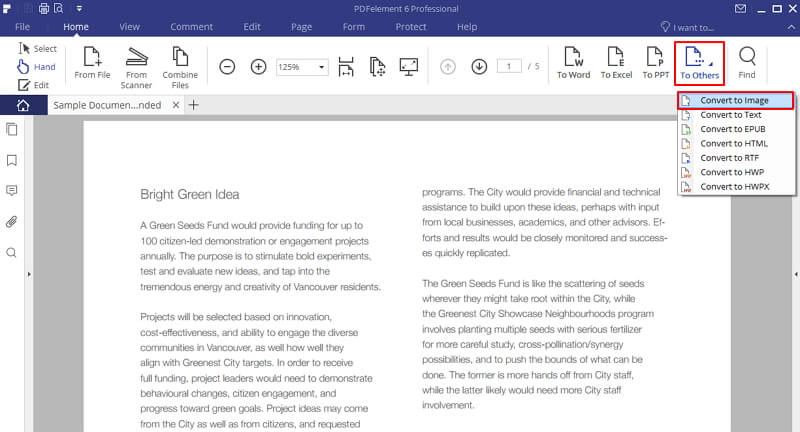Open the bookmarks panel

click(11, 161)
